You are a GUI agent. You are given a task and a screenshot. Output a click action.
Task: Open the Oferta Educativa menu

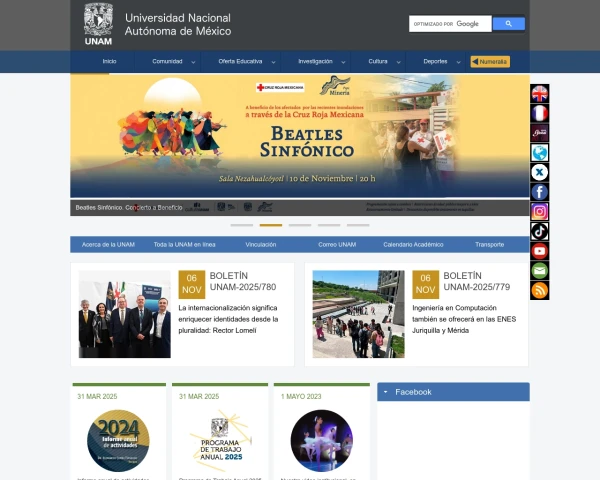240,61
